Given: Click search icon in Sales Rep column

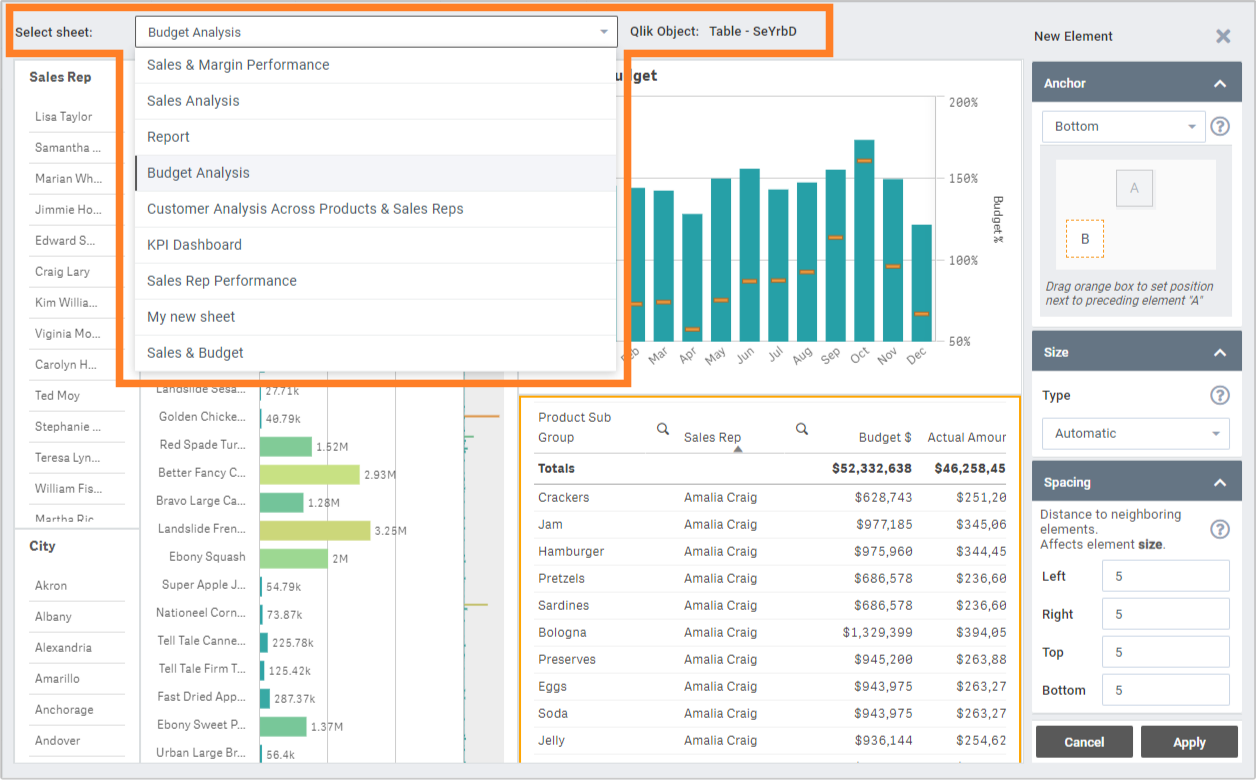Looking at the screenshot, I should pyautogui.click(x=802, y=429).
